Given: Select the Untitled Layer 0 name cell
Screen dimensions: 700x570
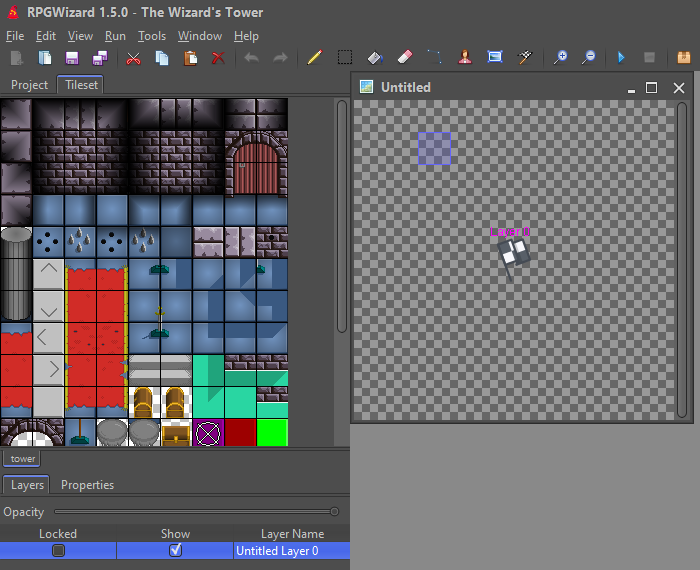Looking at the screenshot, I should (292, 550).
